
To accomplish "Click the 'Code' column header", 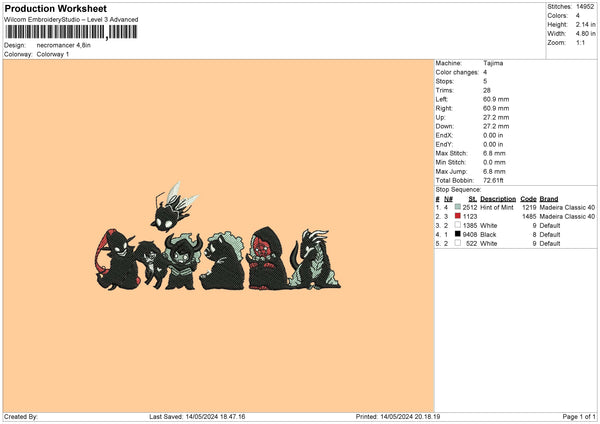I will click(528, 199).
